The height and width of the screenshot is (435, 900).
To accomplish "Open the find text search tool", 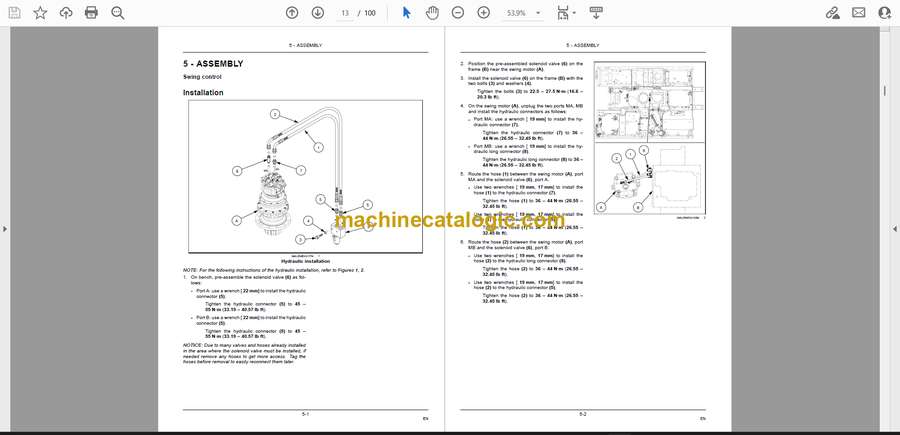I will point(118,13).
